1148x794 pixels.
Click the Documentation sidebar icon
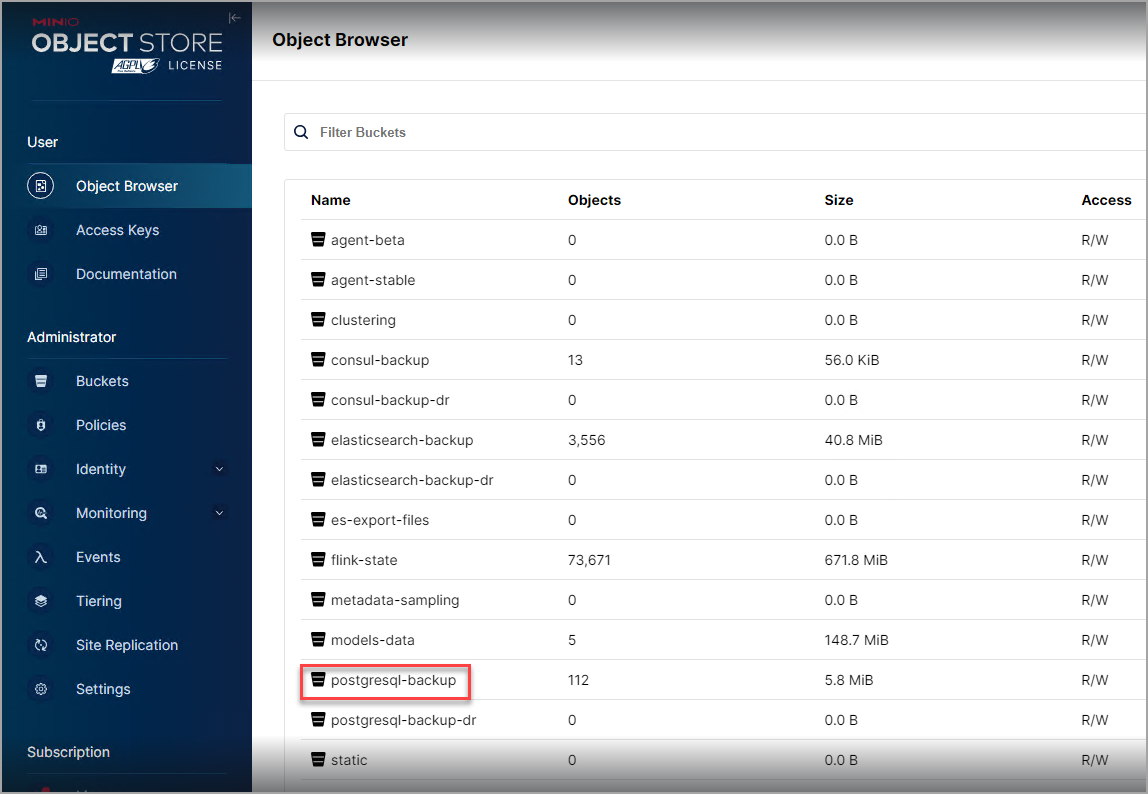pyautogui.click(x=41, y=274)
